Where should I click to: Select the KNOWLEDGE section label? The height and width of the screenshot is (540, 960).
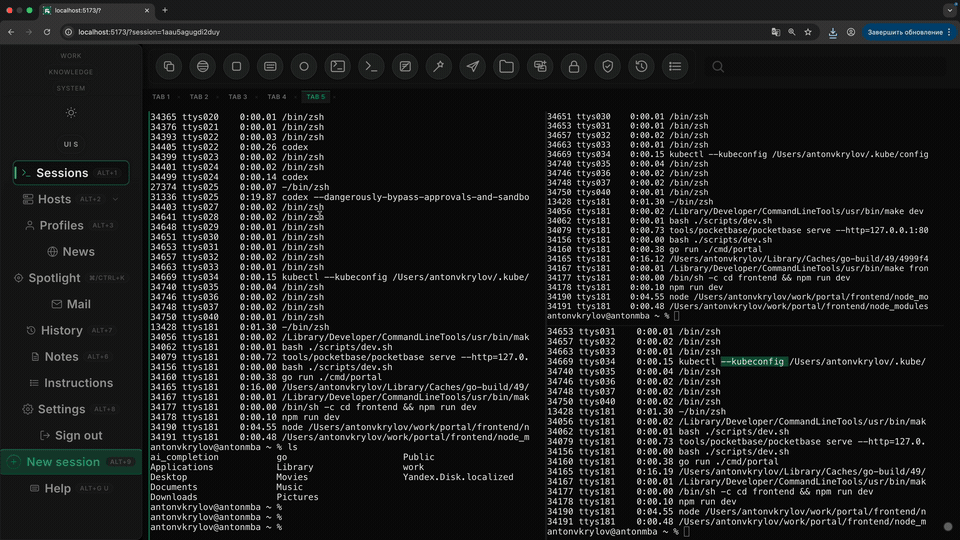click(71, 72)
